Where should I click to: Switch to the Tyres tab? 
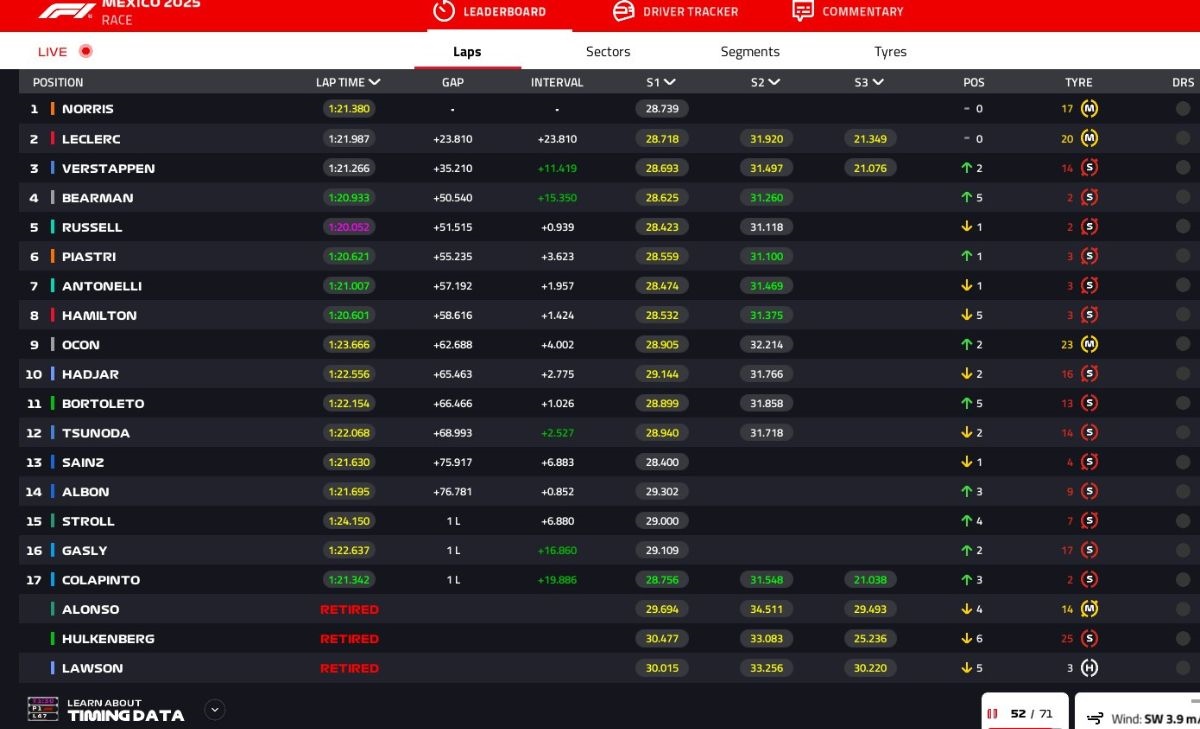[890, 52]
